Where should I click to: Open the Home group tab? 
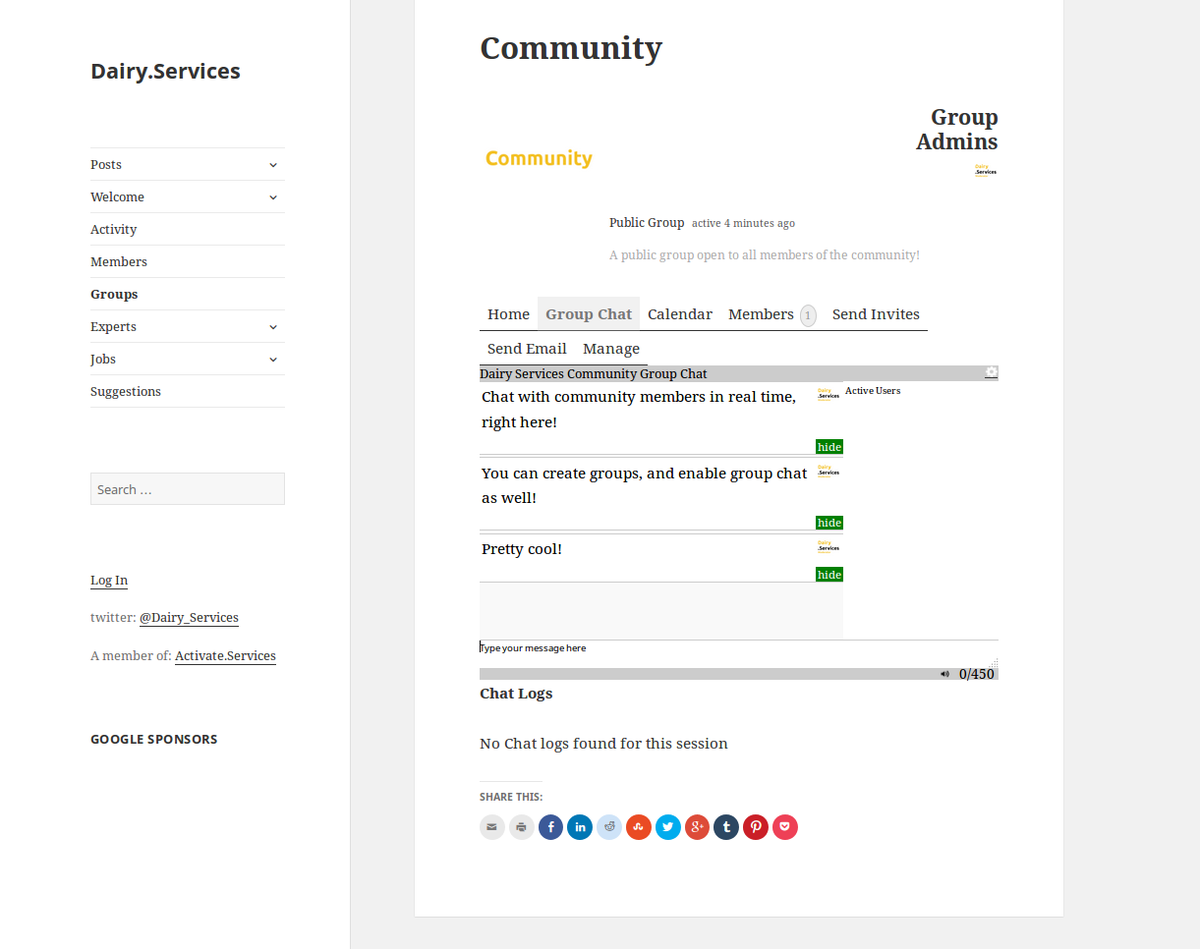(x=509, y=314)
